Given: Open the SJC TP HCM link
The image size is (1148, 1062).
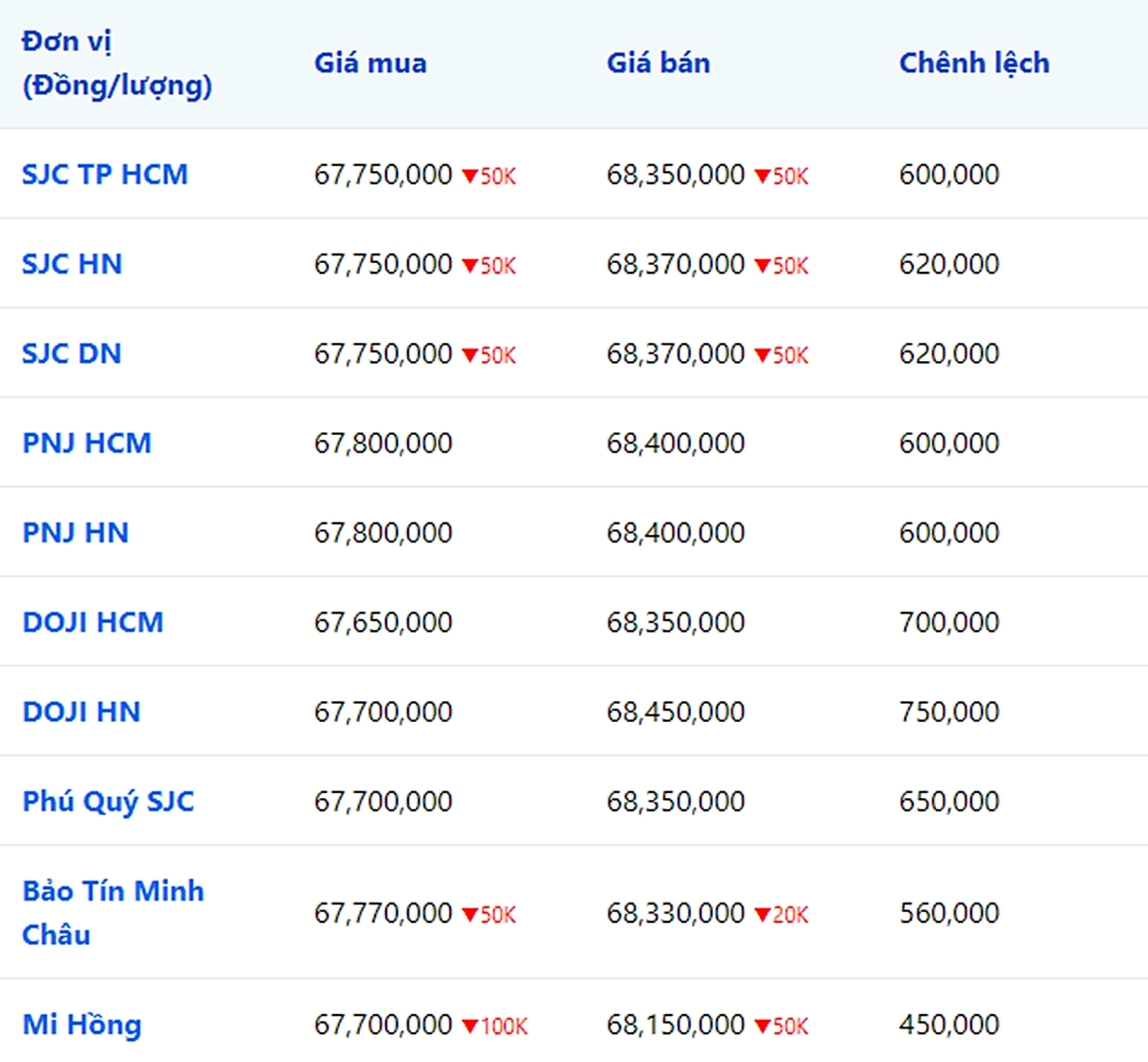Looking at the screenshot, I should 105,175.
